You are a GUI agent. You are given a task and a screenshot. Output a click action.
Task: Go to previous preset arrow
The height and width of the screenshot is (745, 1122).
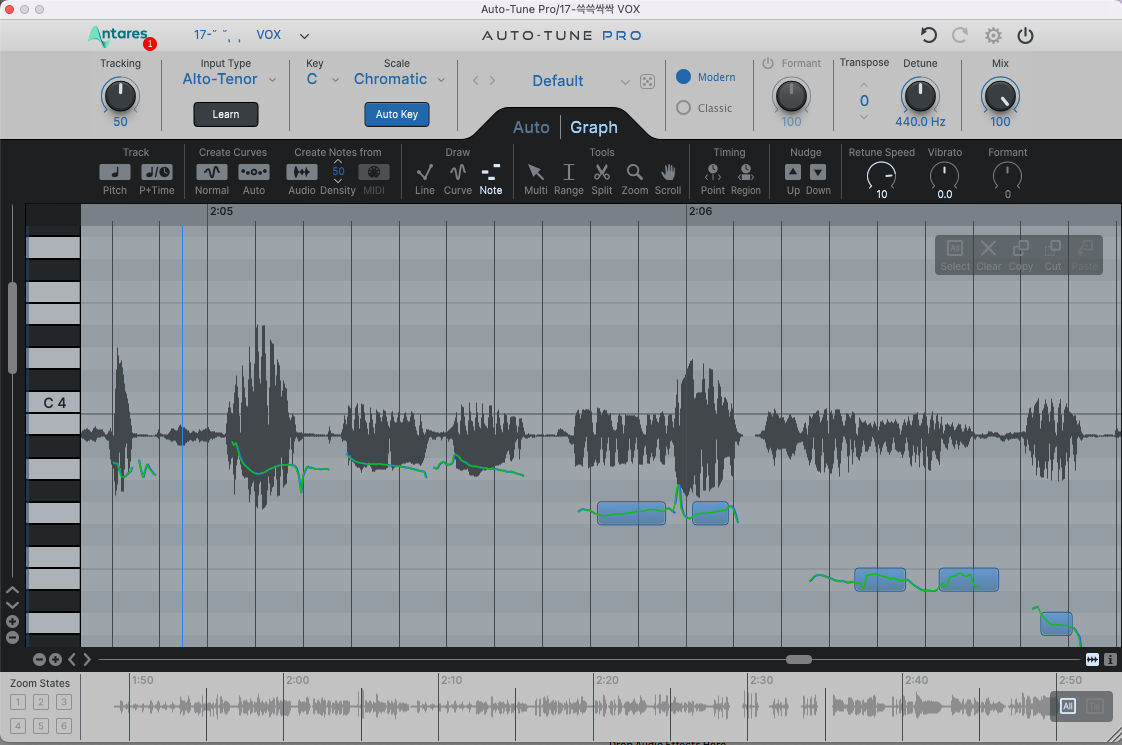pyautogui.click(x=476, y=81)
